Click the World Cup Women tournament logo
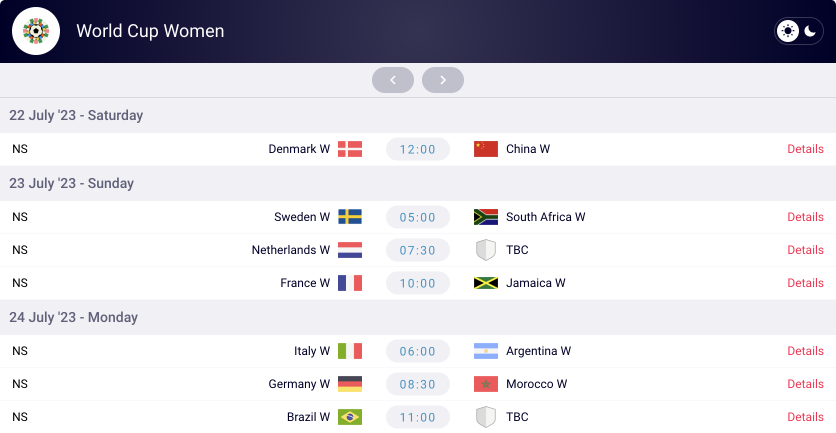The height and width of the screenshot is (433, 836). (x=36, y=31)
